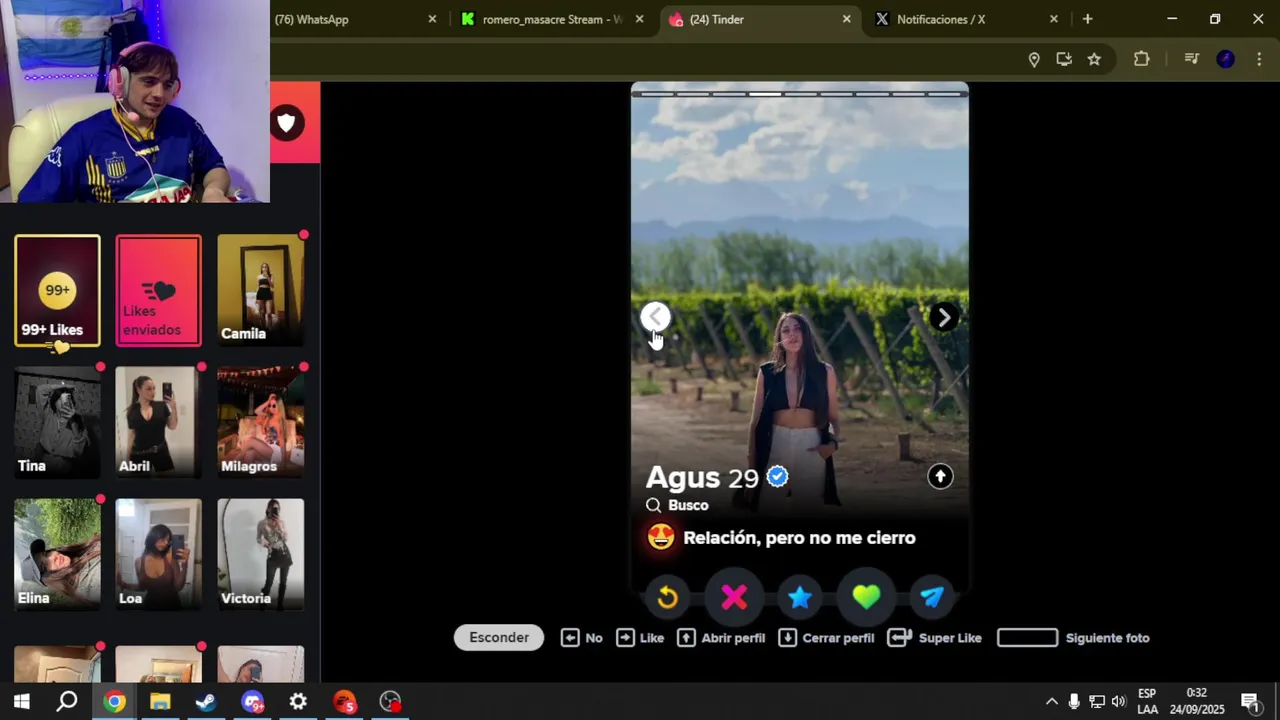Viewport: 1280px width, 720px height.
Task: Open the media controls icon
Action: (x=1191, y=59)
